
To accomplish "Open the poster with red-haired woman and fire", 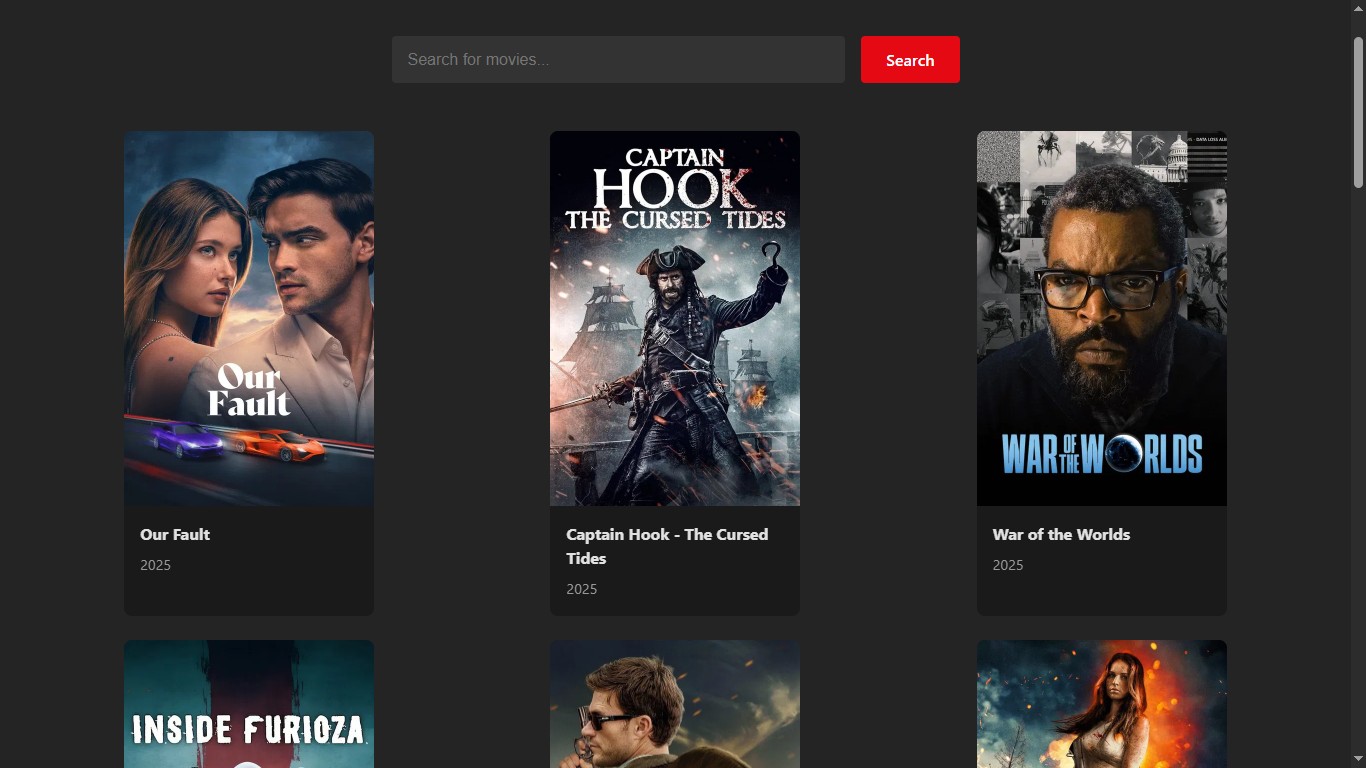I will pos(1102,704).
